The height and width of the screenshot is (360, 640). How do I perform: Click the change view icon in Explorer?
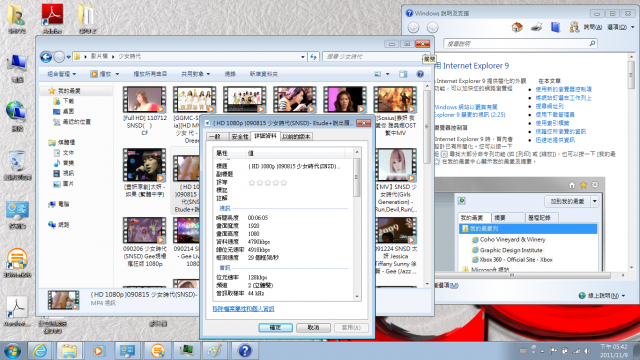[x=378, y=74]
